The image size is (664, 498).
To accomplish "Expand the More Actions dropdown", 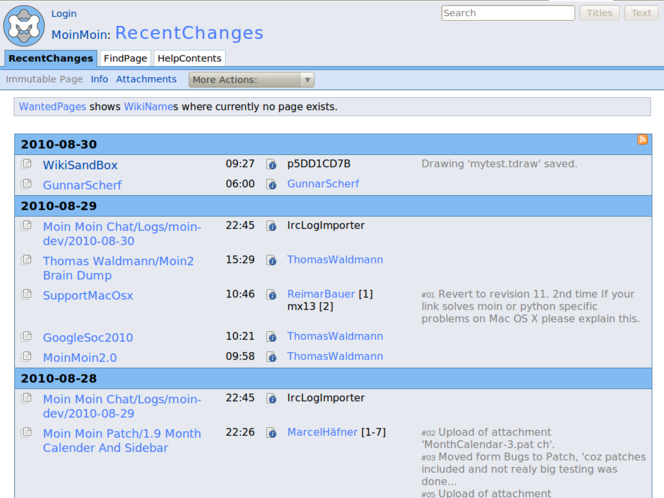I will pyautogui.click(x=251, y=80).
